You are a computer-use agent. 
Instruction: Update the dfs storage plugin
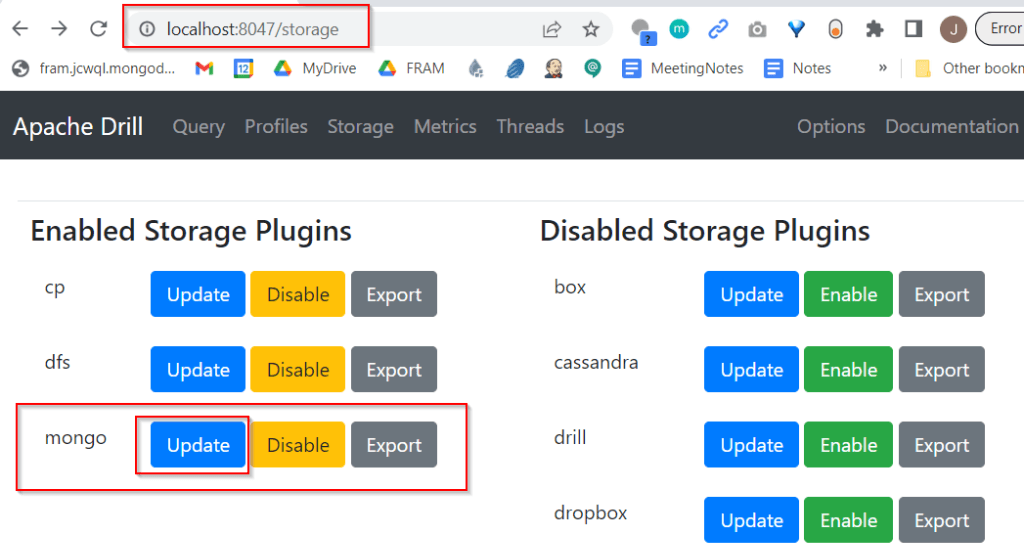[198, 369]
